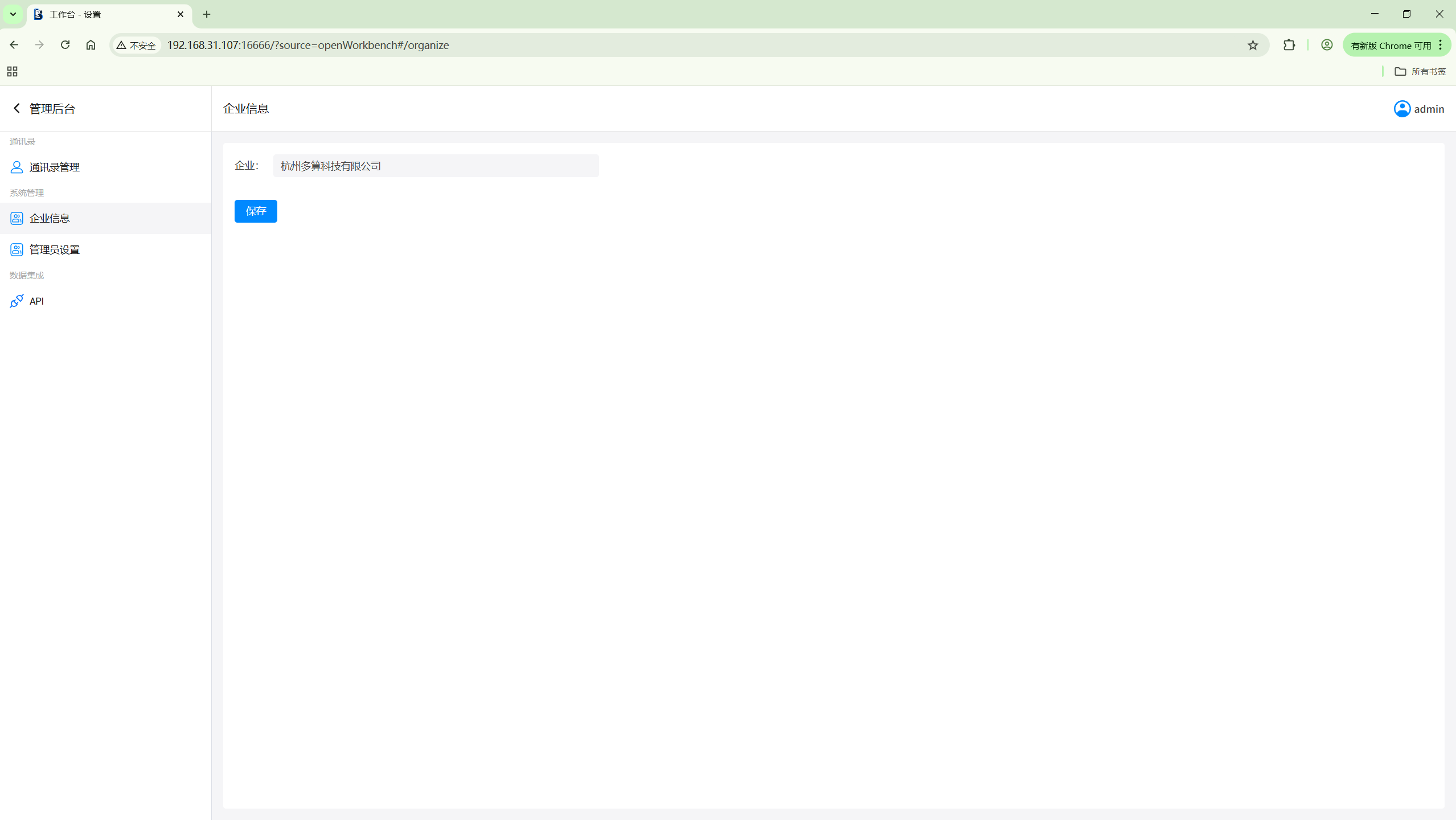Click 有新版 Chrome 可用 update button

[x=1391, y=45]
